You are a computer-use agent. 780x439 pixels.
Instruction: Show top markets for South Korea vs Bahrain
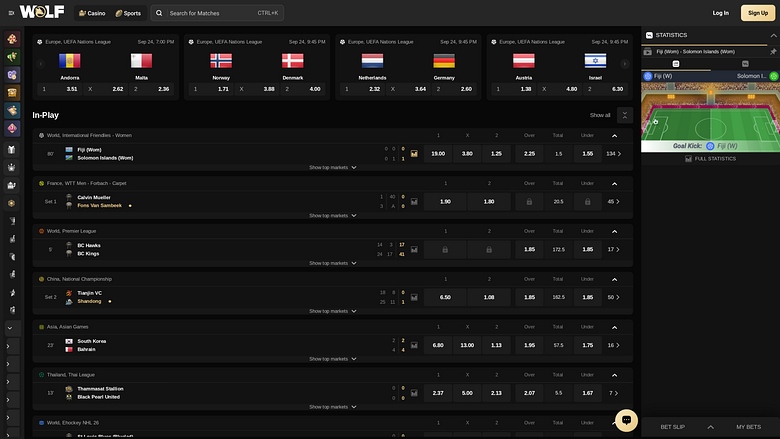tap(333, 359)
